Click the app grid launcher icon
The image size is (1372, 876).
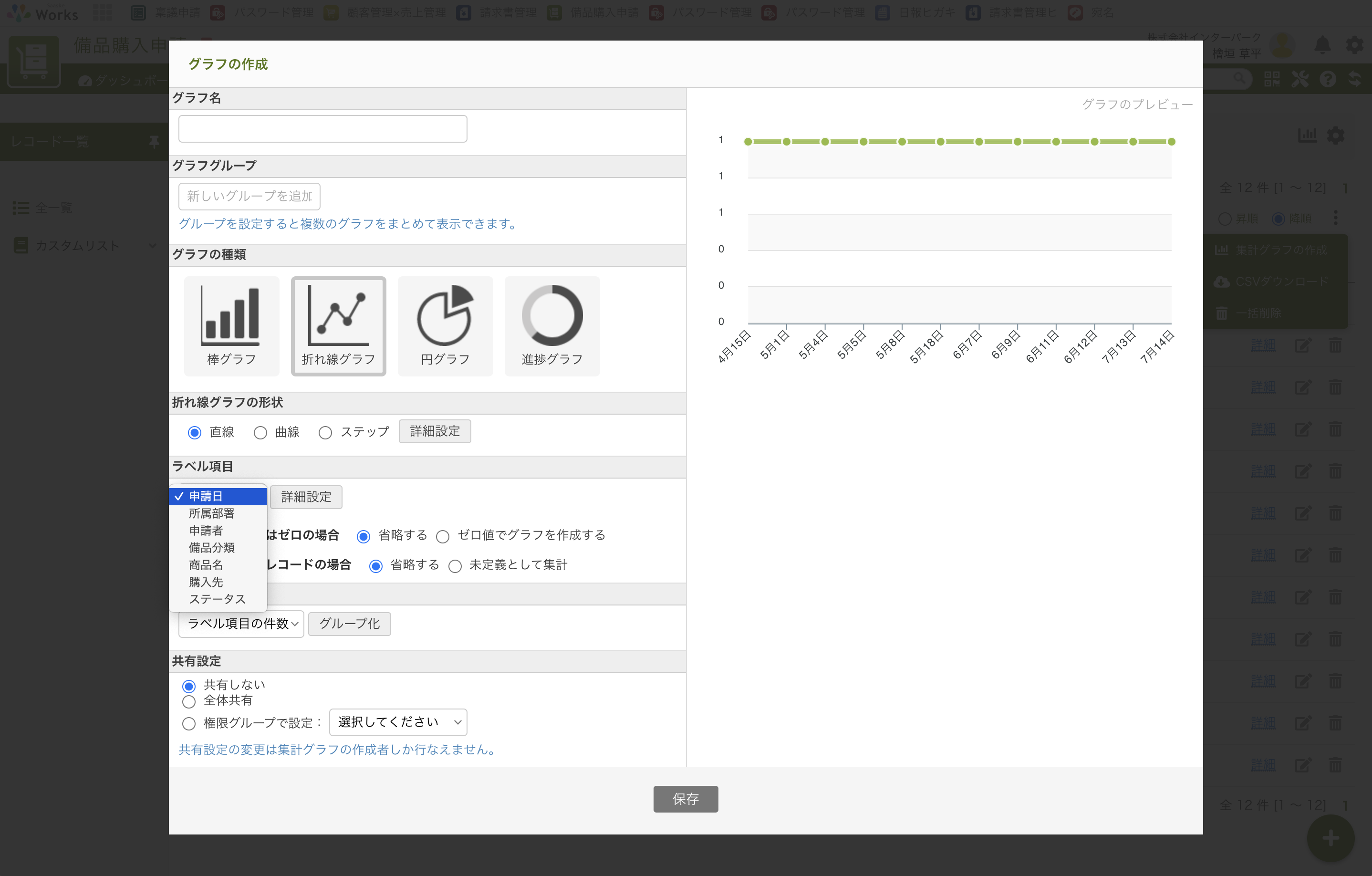tap(102, 12)
